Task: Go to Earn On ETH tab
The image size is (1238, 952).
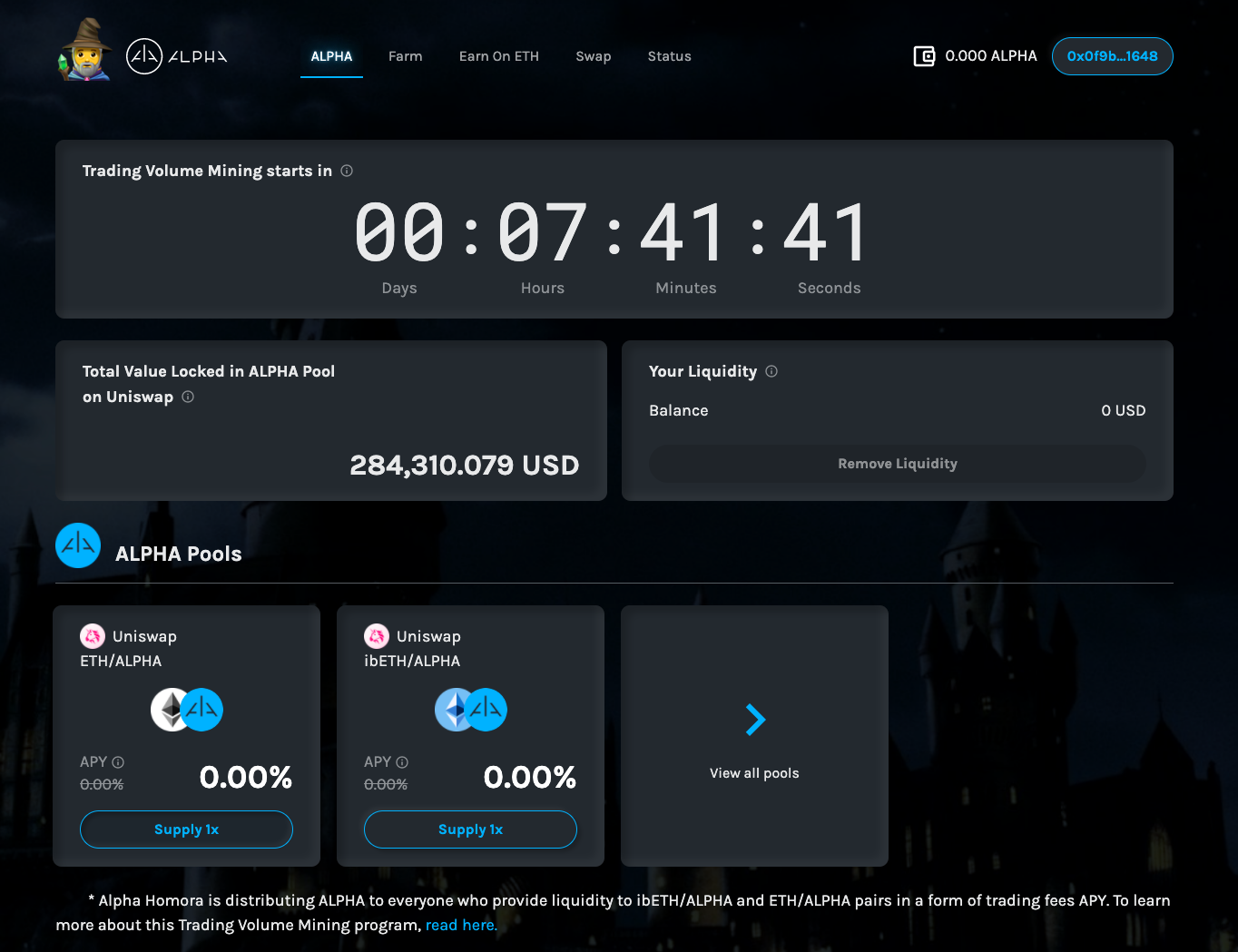Action: [x=499, y=56]
